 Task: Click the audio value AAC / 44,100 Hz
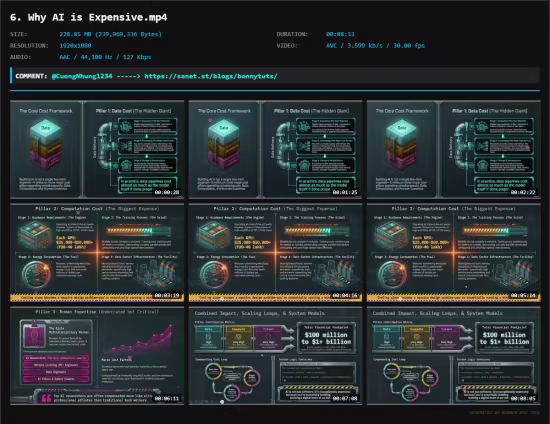click(x=105, y=57)
